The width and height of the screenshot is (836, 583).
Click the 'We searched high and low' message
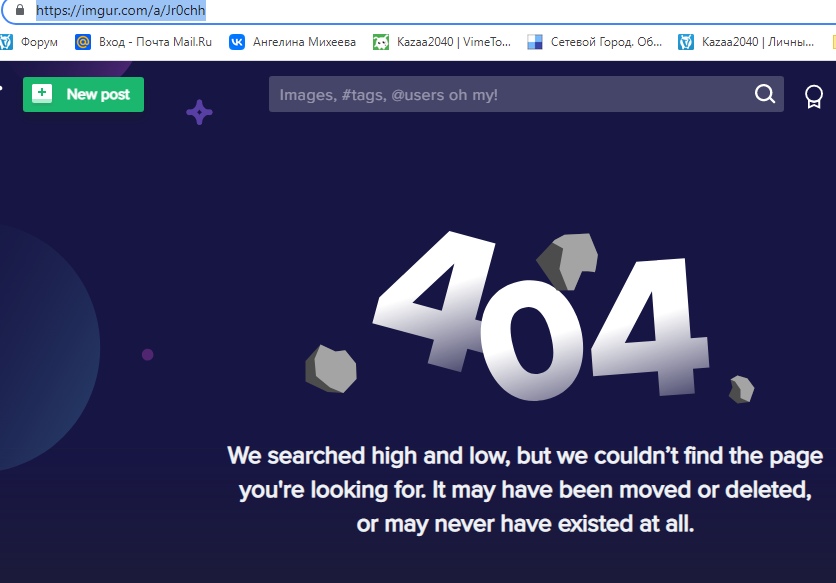[x=525, y=490]
